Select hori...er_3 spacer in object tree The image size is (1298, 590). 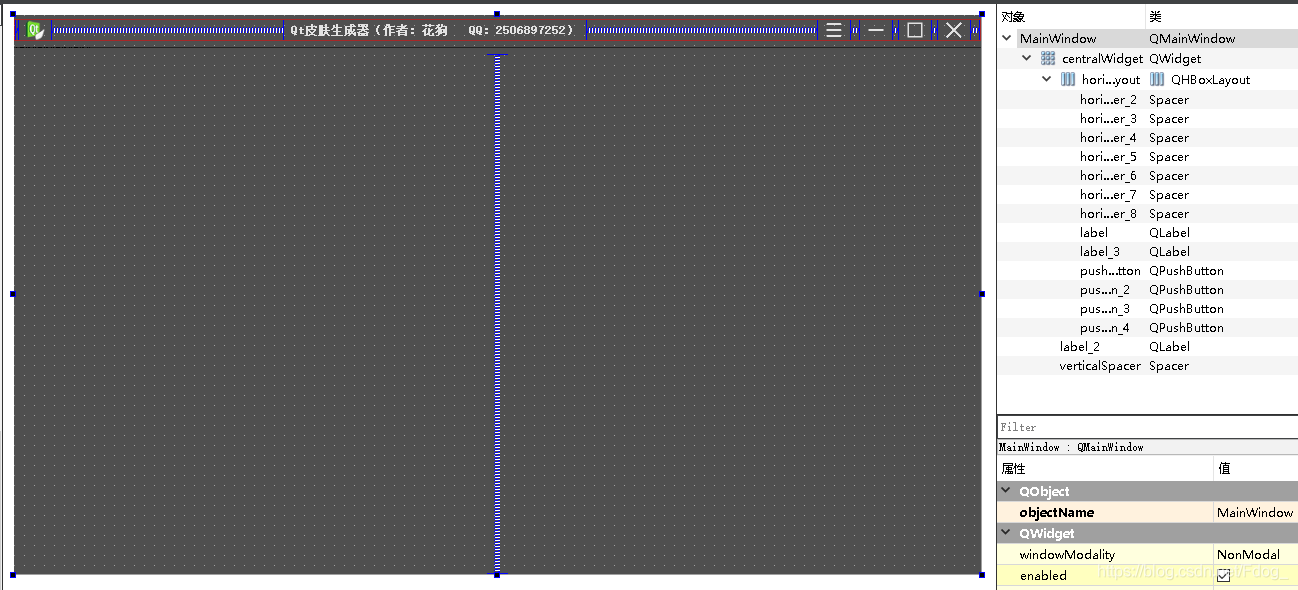(x=1108, y=119)
